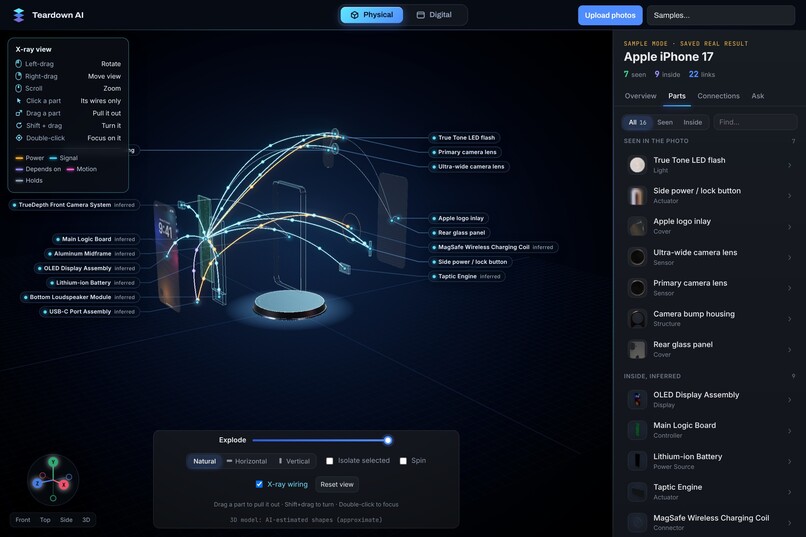
Task: Click the red X axis gizmo handle
Action: pyautogui.click(x=64, y=485)
